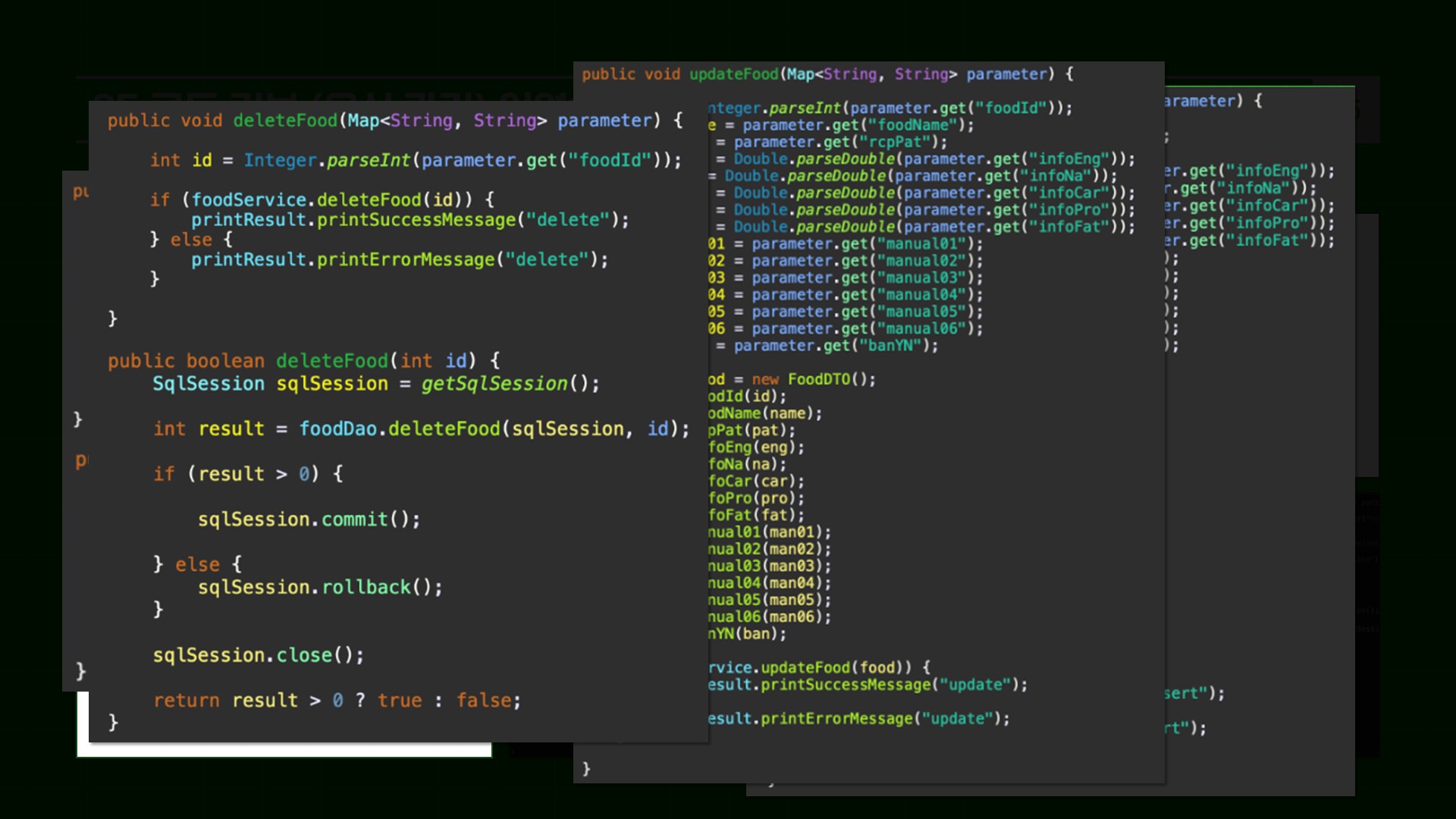
Task: Click the return result > 0 statement
Action: click(x=337, y=701)
